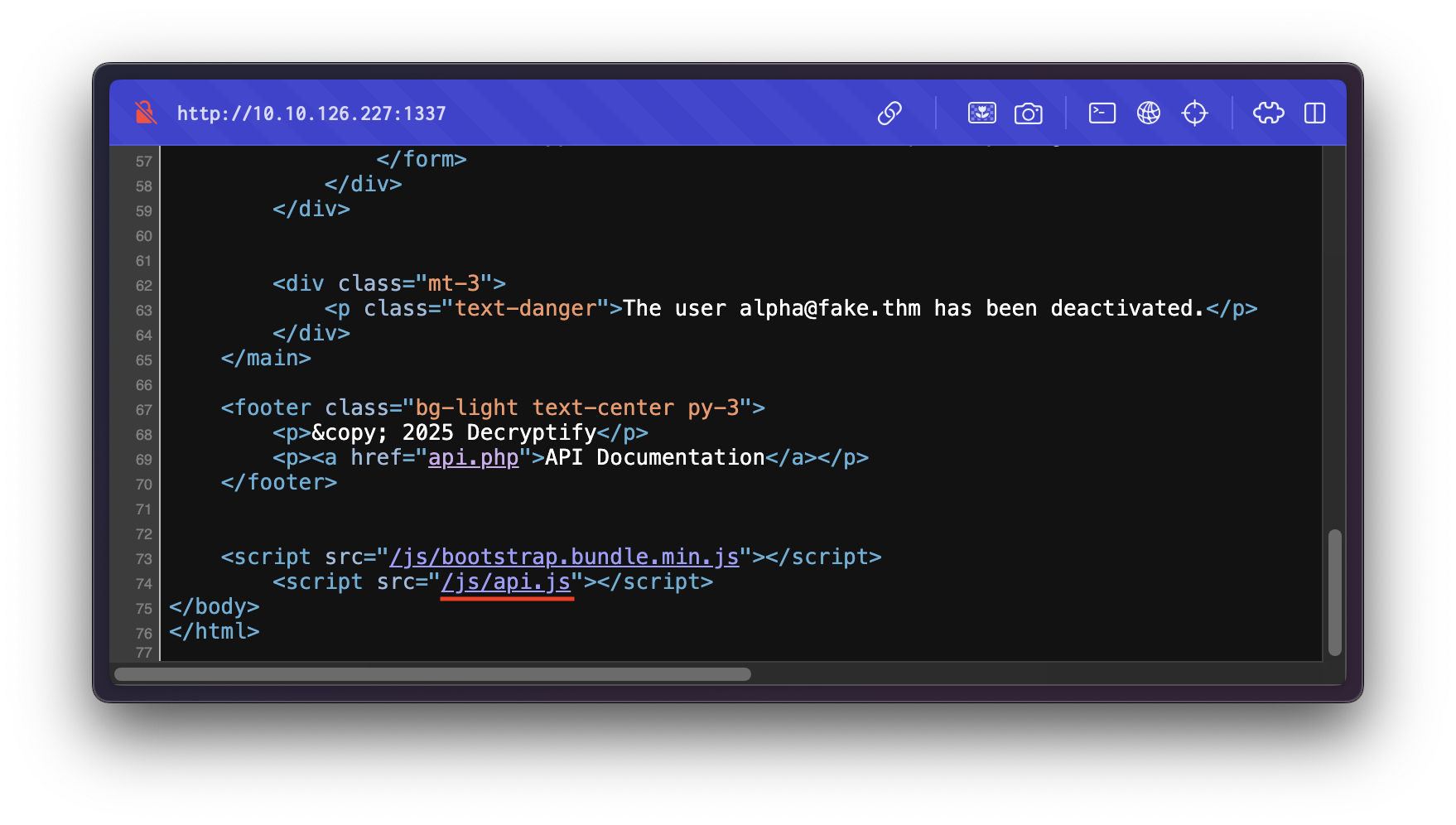The height and width of the screenshot is (825, 1456).
Task: Click the 'mt-3' class value on line 62
Action: tap(454, 283)
